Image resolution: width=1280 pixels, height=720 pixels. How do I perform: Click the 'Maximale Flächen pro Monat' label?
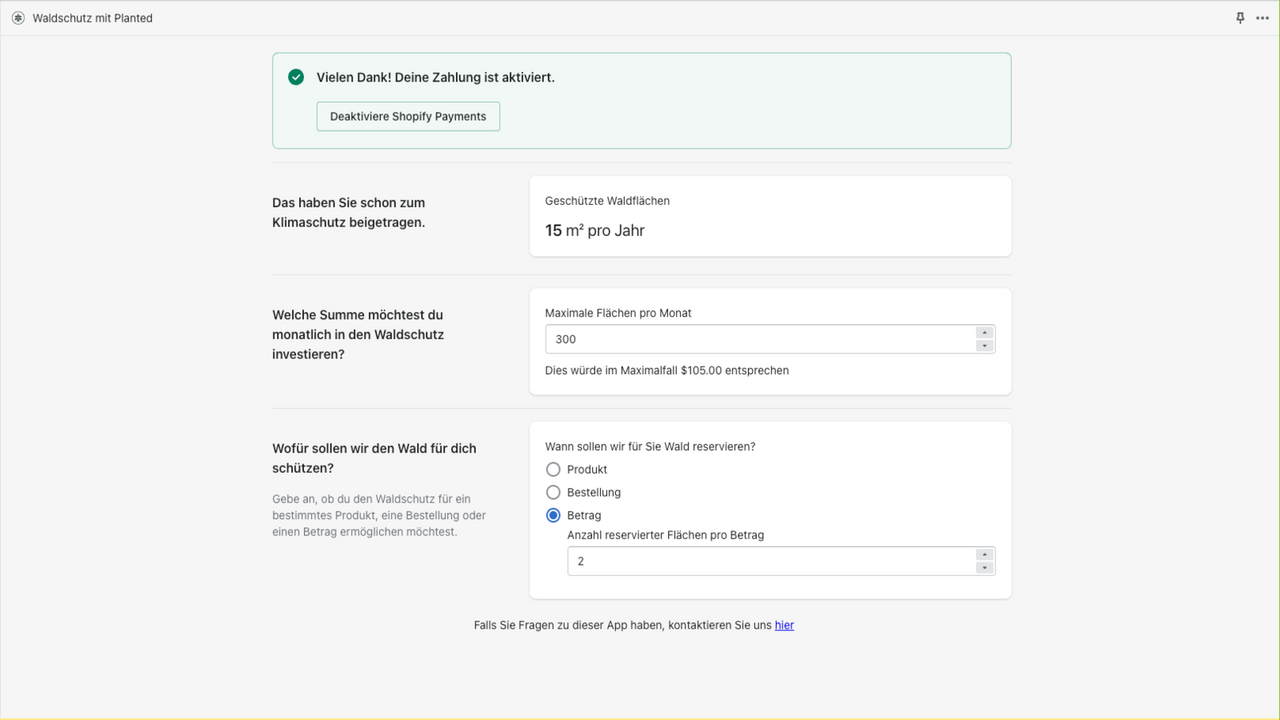[x=618, y=313]
